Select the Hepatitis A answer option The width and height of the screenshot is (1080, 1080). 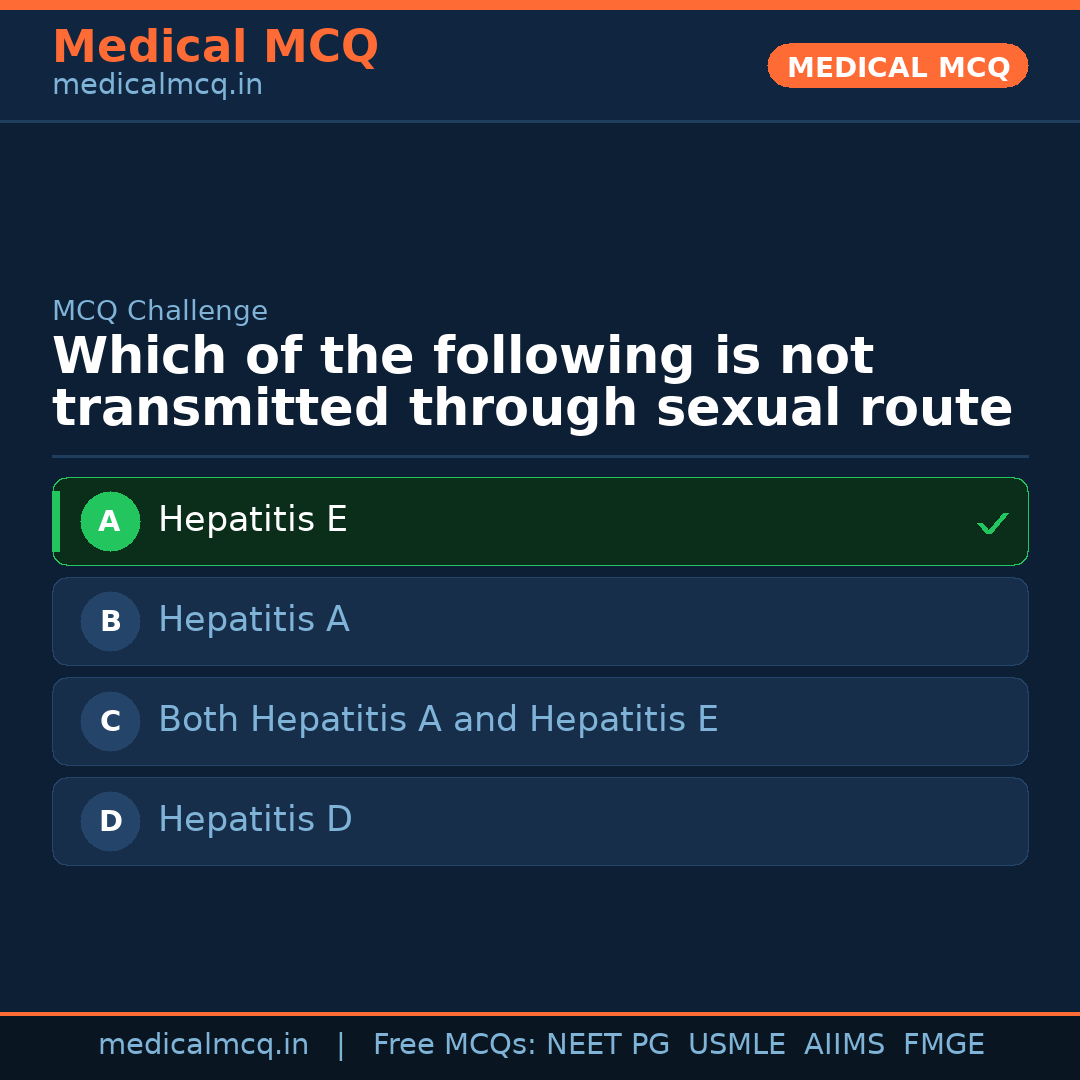(254, 620)
